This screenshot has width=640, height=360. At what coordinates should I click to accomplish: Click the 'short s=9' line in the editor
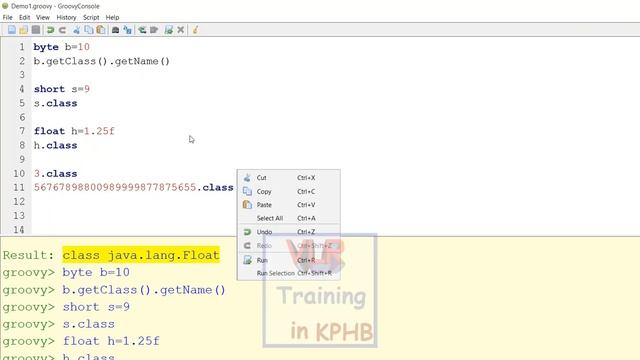coord(62,89)
